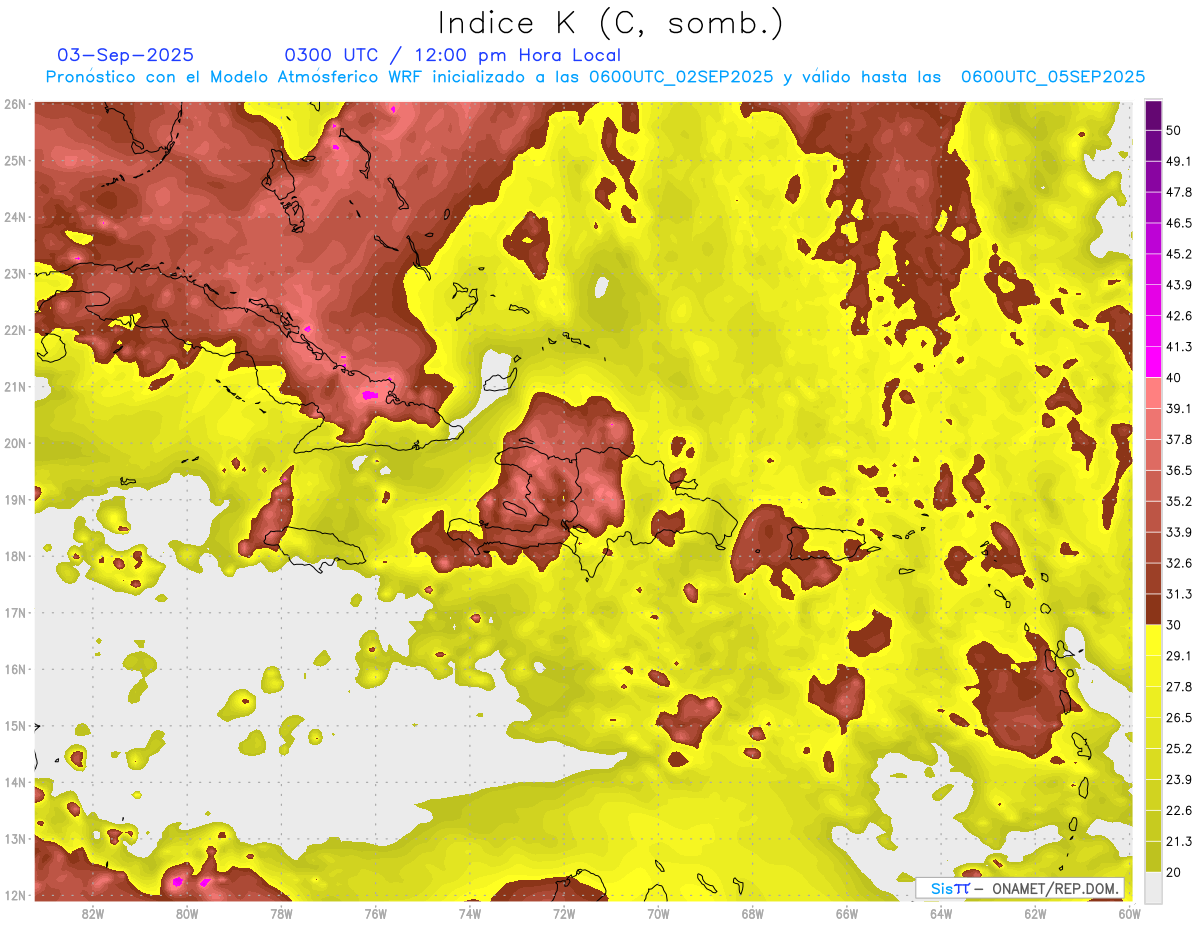
Task: Click the "74W" longitude label
Action: click(x=469, y=914)
